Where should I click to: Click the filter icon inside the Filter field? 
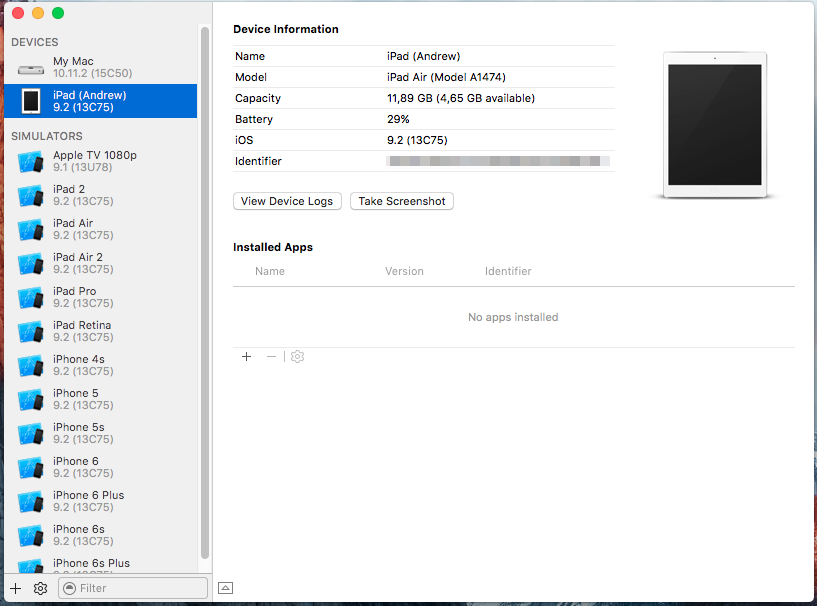click(69, 588)
